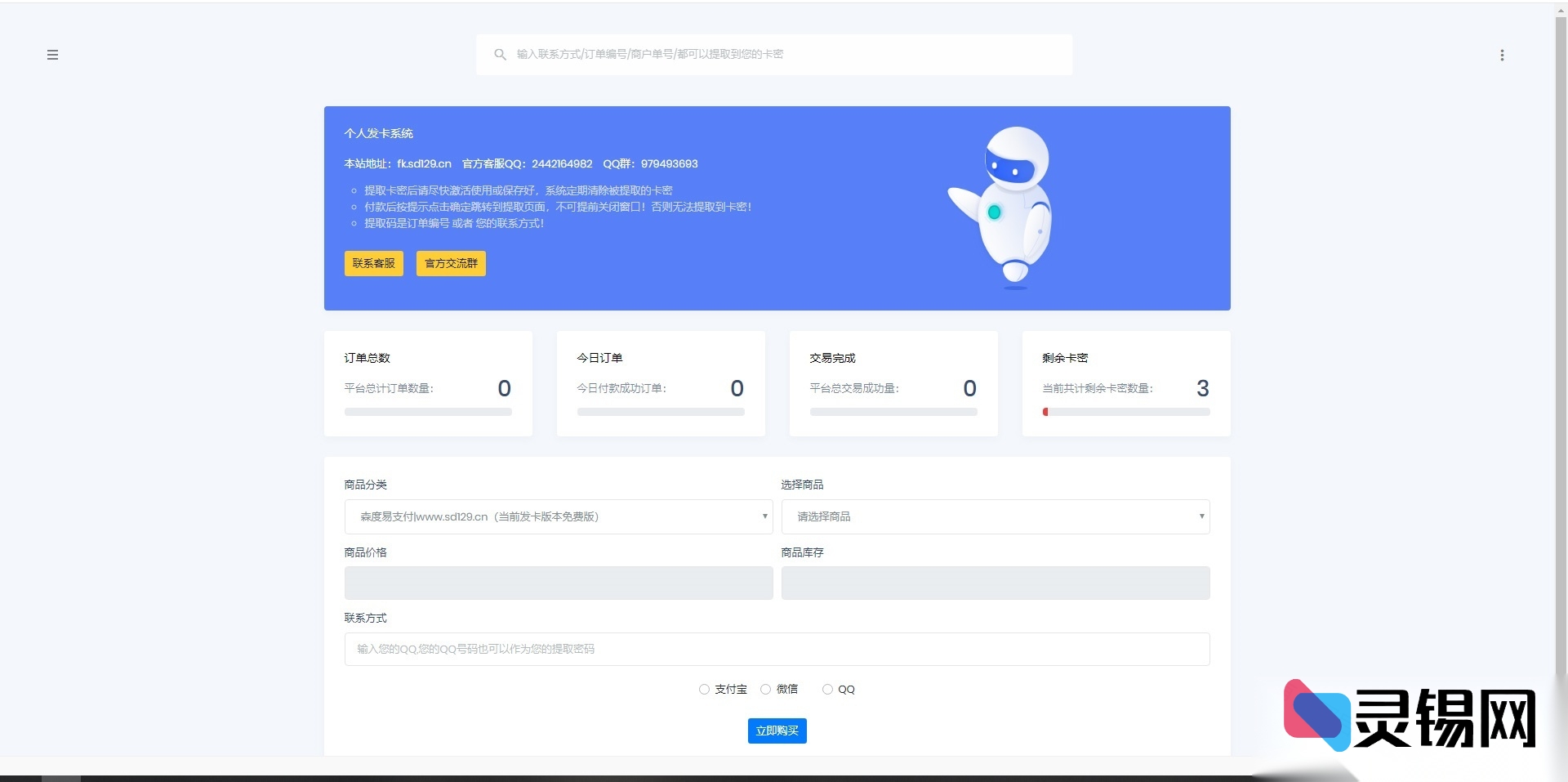1568x782 pixels.
Task: Expand the 选择商品 dropdown arrow
Action: (x=1201, y=516)
